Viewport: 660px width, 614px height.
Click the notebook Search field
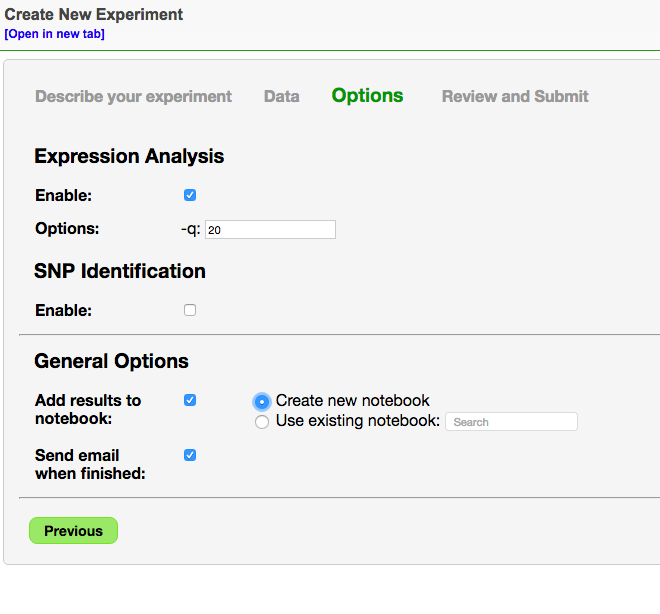(511, 422)
